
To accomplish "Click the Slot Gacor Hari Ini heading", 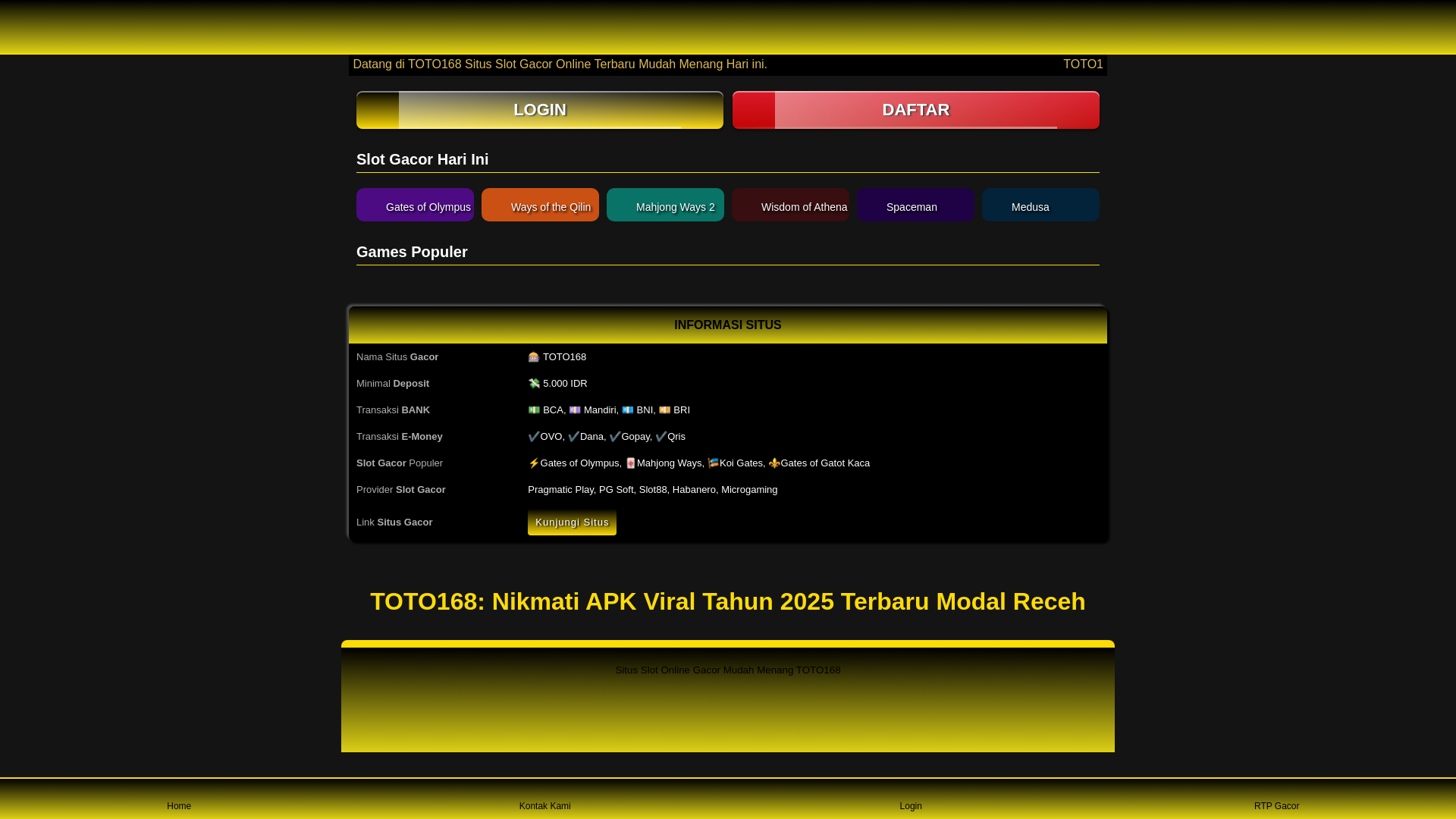I will [x=422, y=159].
